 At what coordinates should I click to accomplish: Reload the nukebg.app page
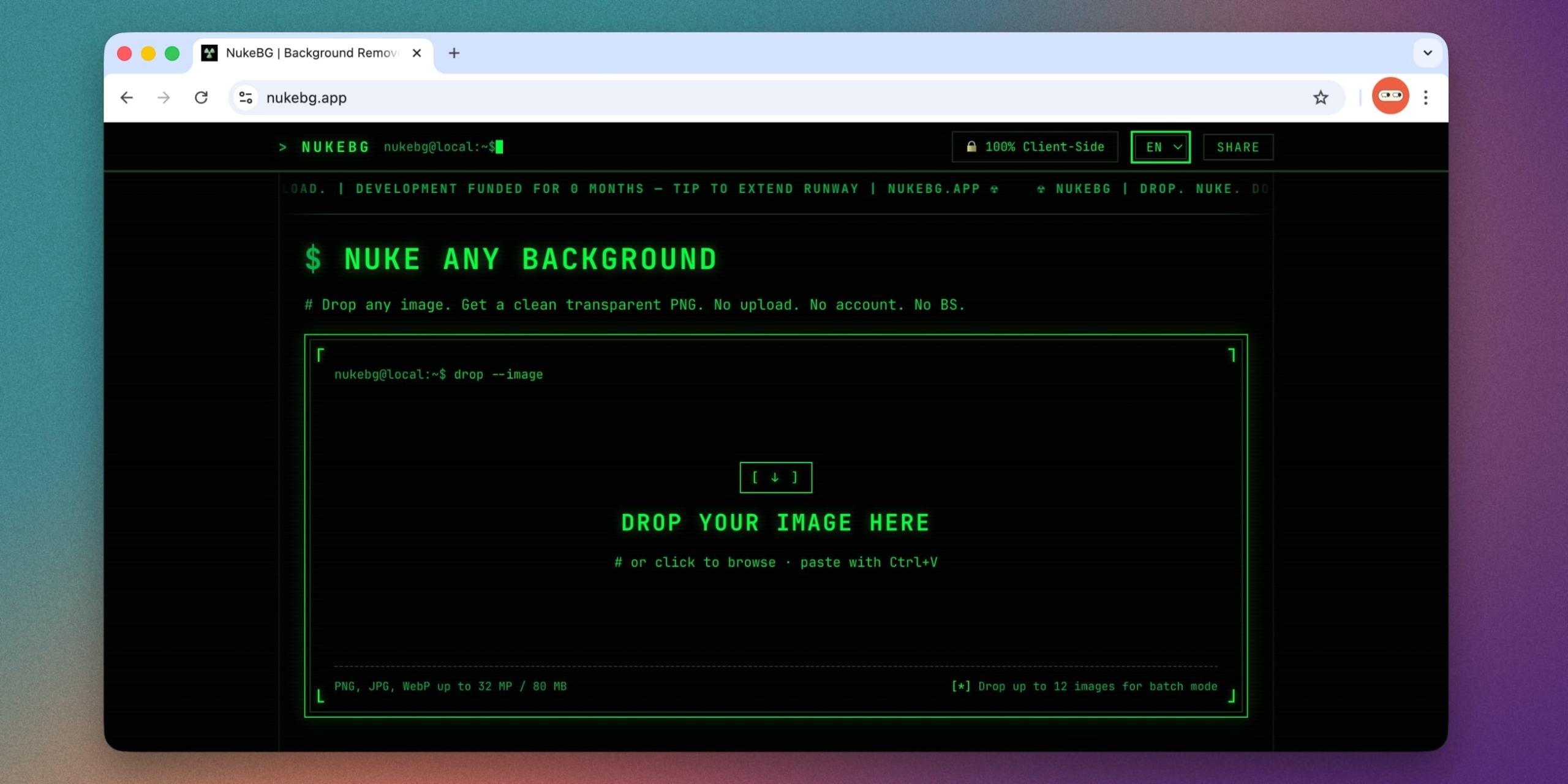[x=201, y=97]
